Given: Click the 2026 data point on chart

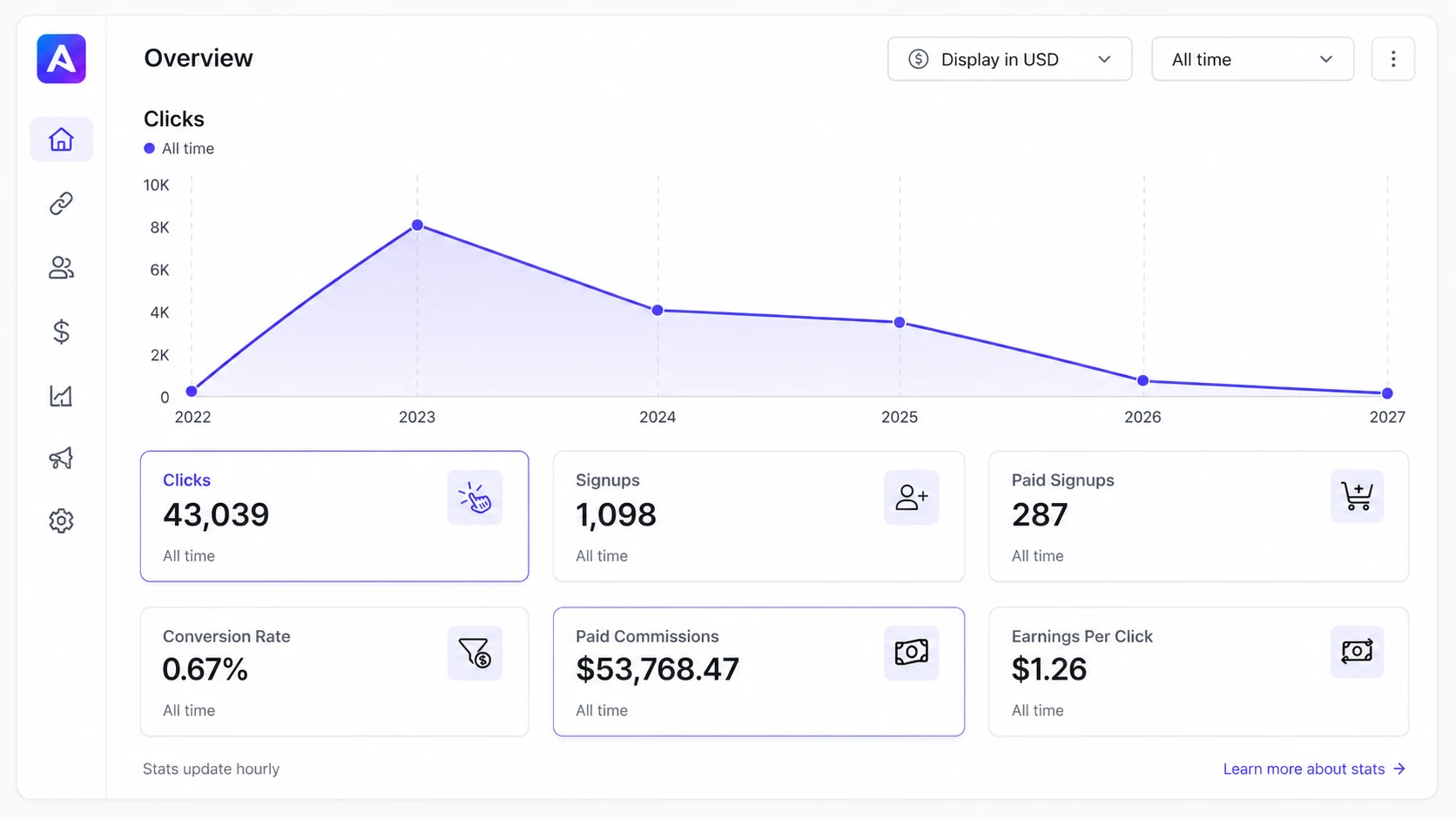Looking at the screenshot, I should [1143, 380].
